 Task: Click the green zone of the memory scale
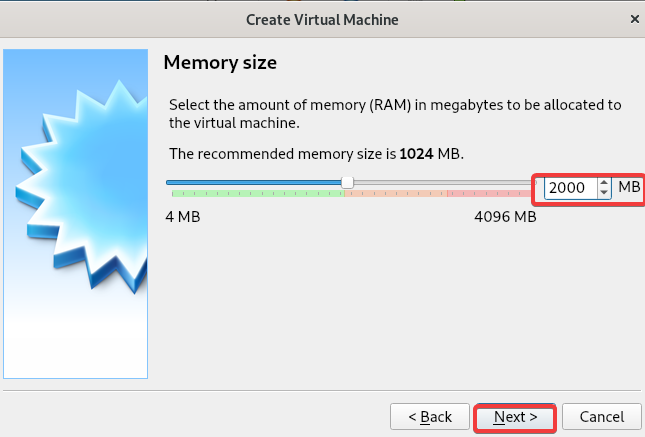point(258,193)
